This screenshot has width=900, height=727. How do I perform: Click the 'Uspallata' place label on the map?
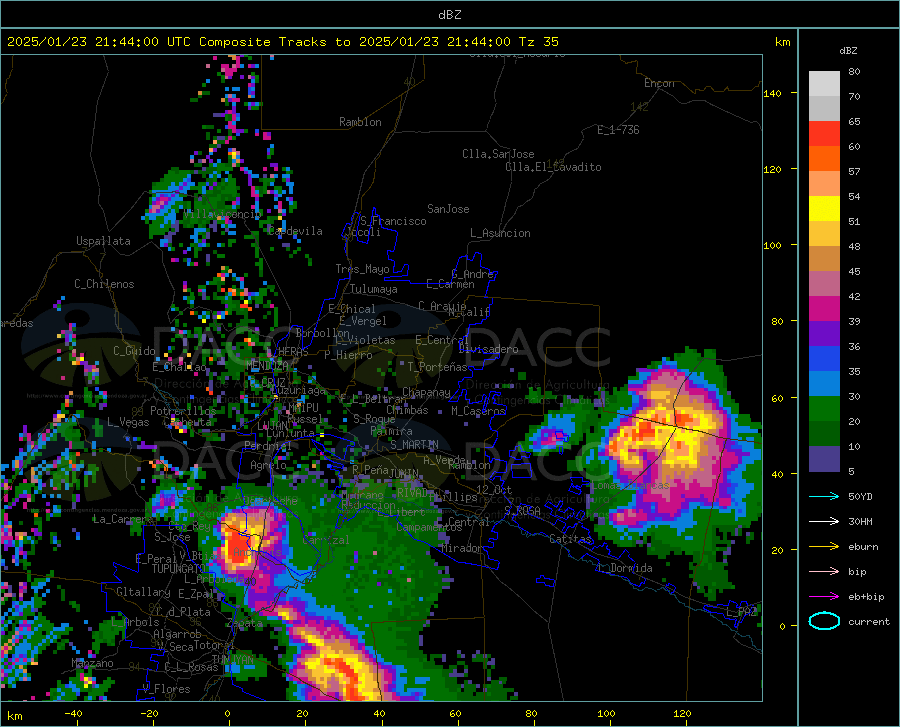click(103, 241)
